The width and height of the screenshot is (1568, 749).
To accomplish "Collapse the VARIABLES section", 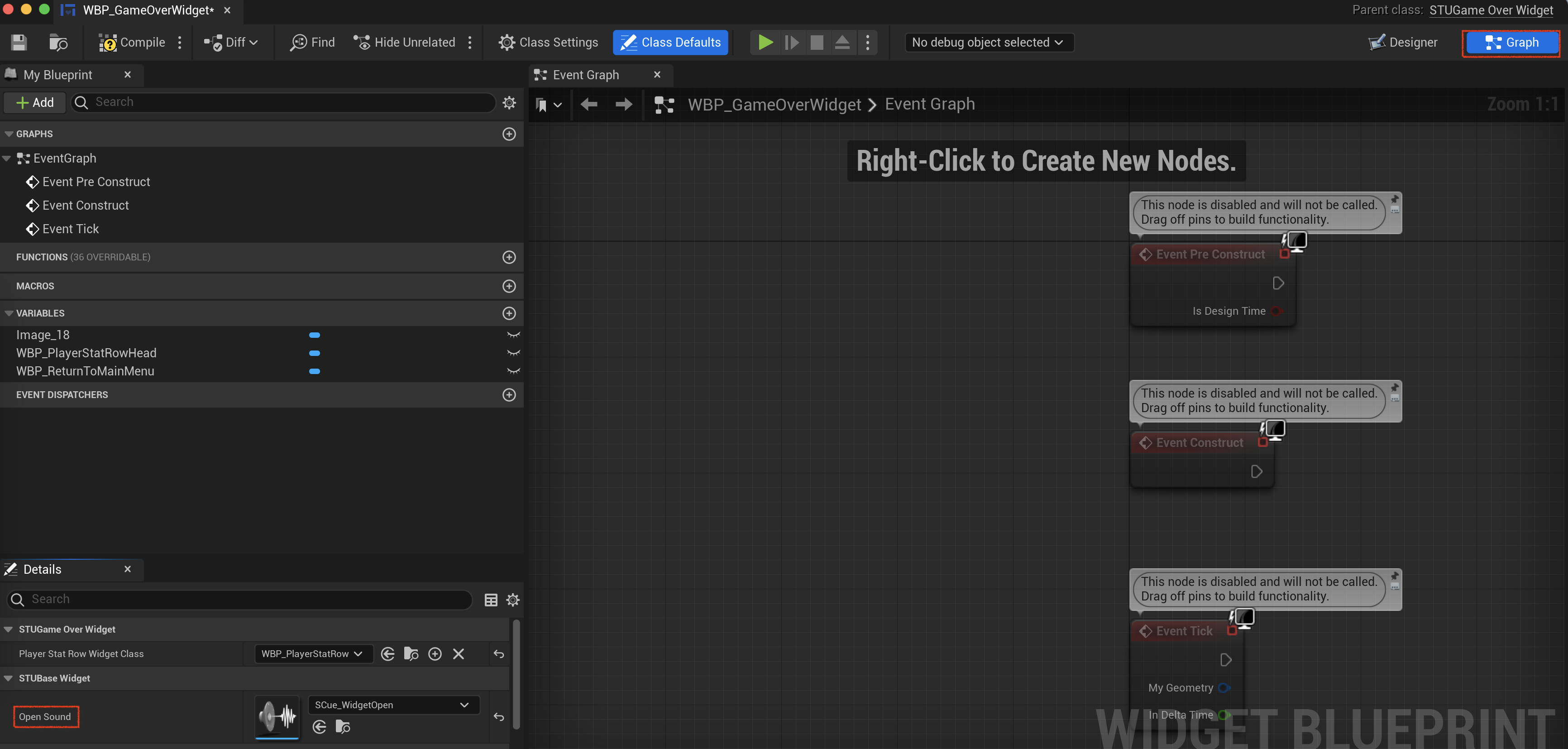I will pos(9,313).
